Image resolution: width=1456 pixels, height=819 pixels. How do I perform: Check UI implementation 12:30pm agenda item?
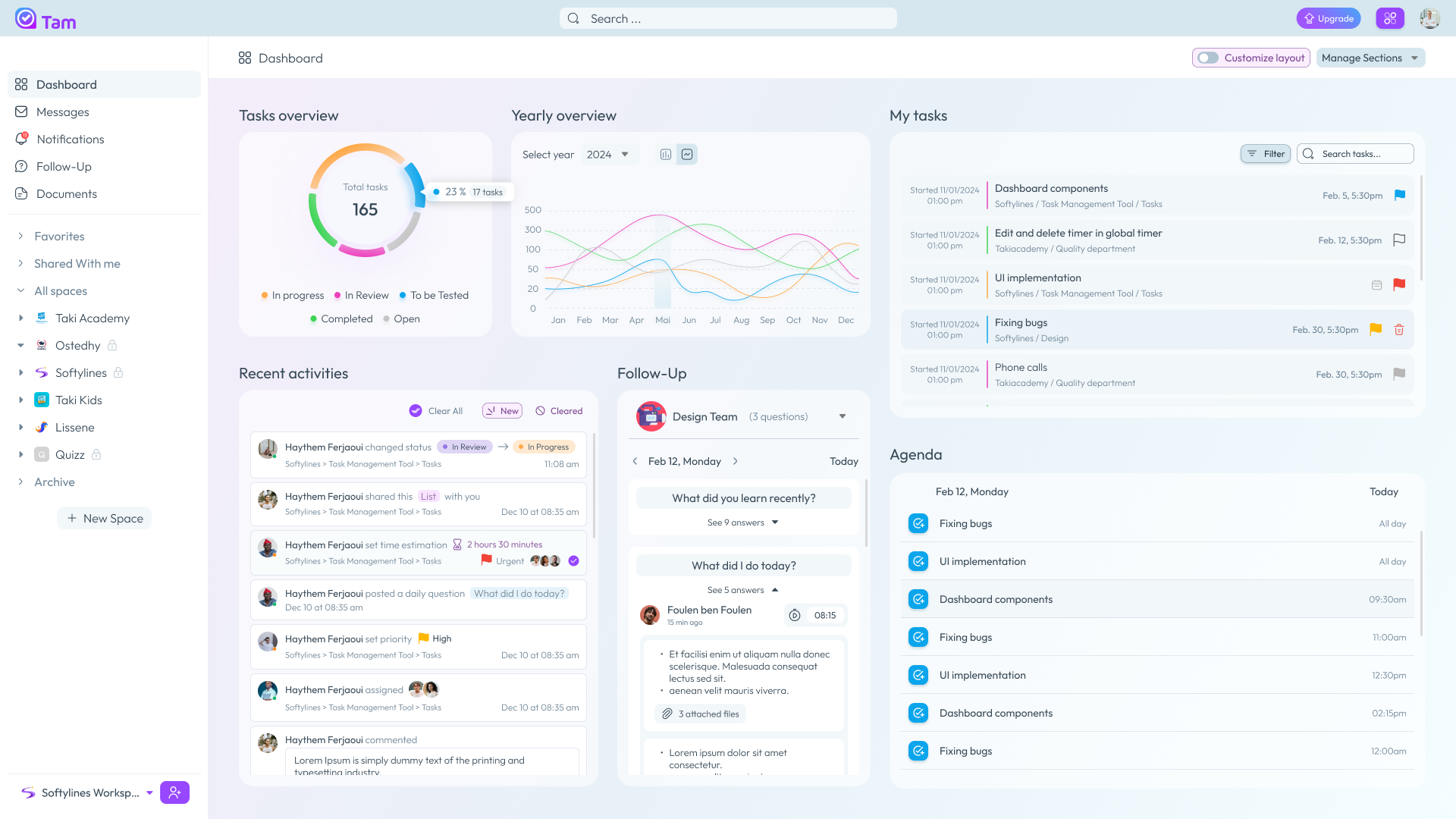click(x=918, y=675)
